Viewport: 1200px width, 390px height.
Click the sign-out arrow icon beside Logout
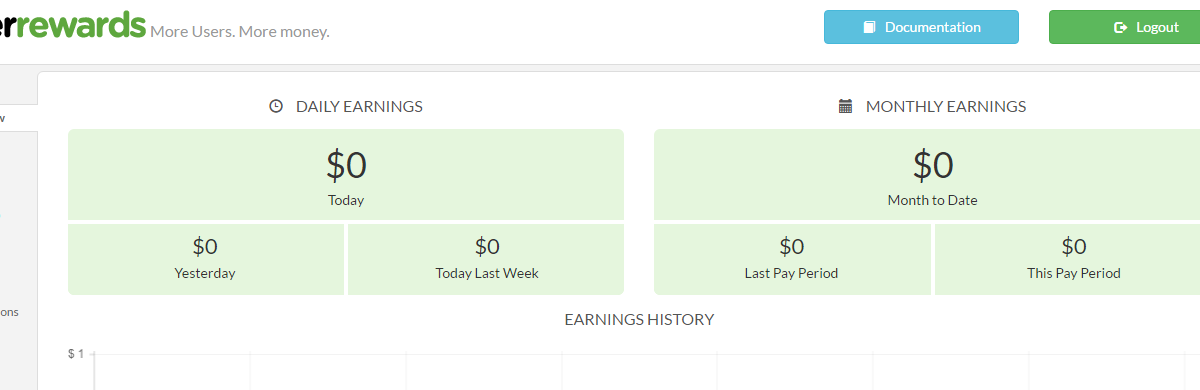[1121, 27]
